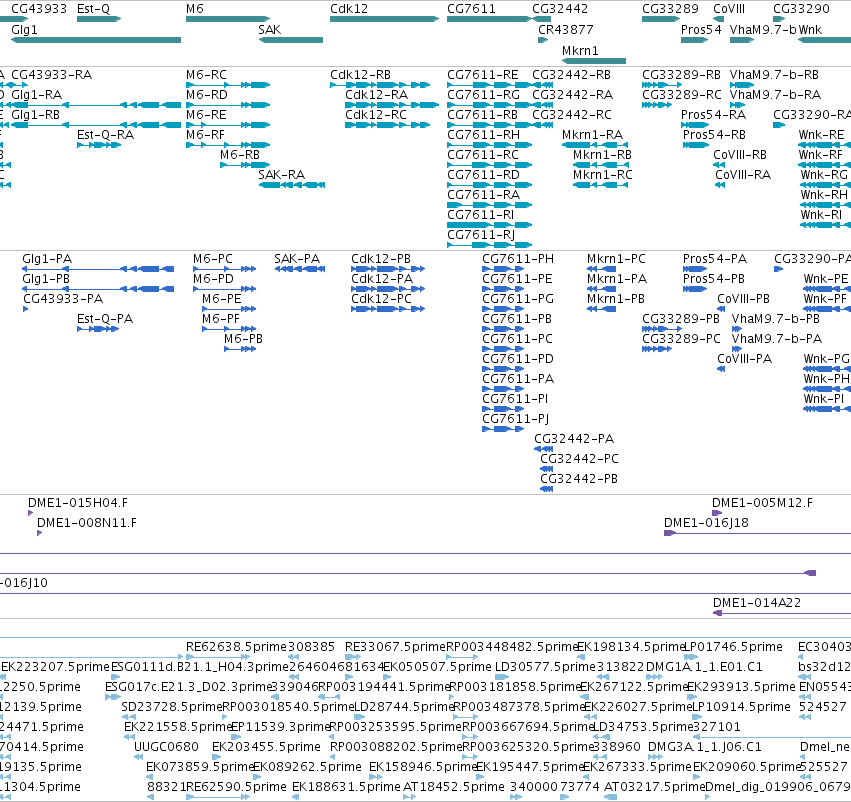Select transcript M6-RB
The image size is (851, 802).
pyautogui.click(x=245, y=165)
